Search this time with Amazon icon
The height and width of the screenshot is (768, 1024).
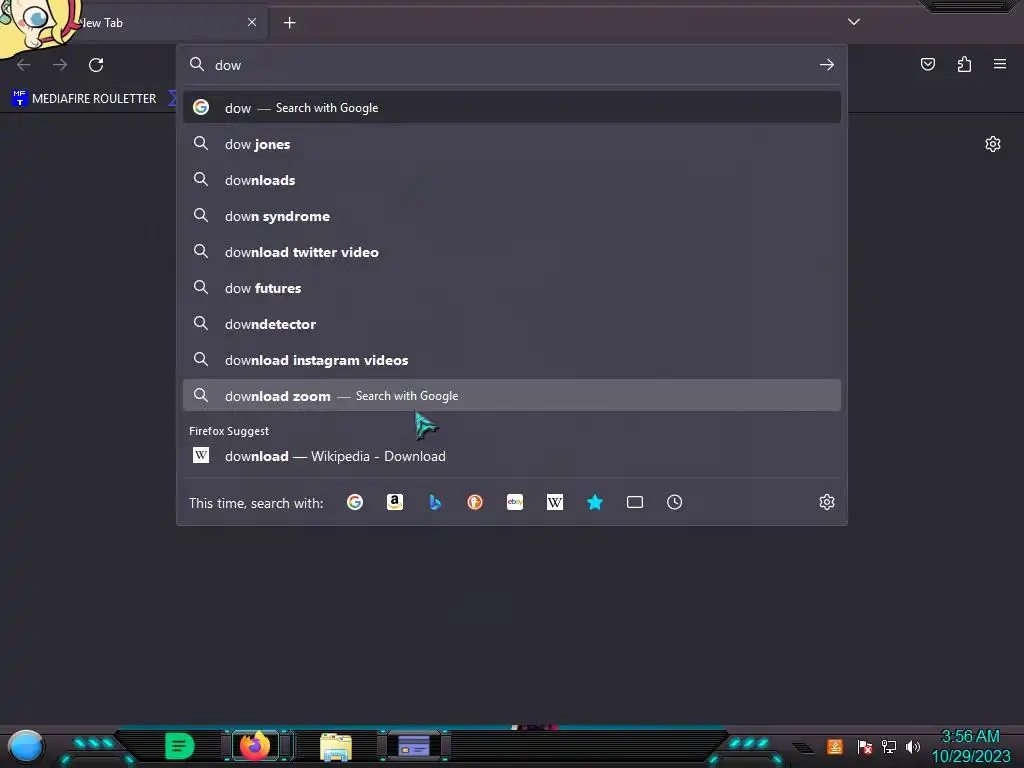click(394, 502)
